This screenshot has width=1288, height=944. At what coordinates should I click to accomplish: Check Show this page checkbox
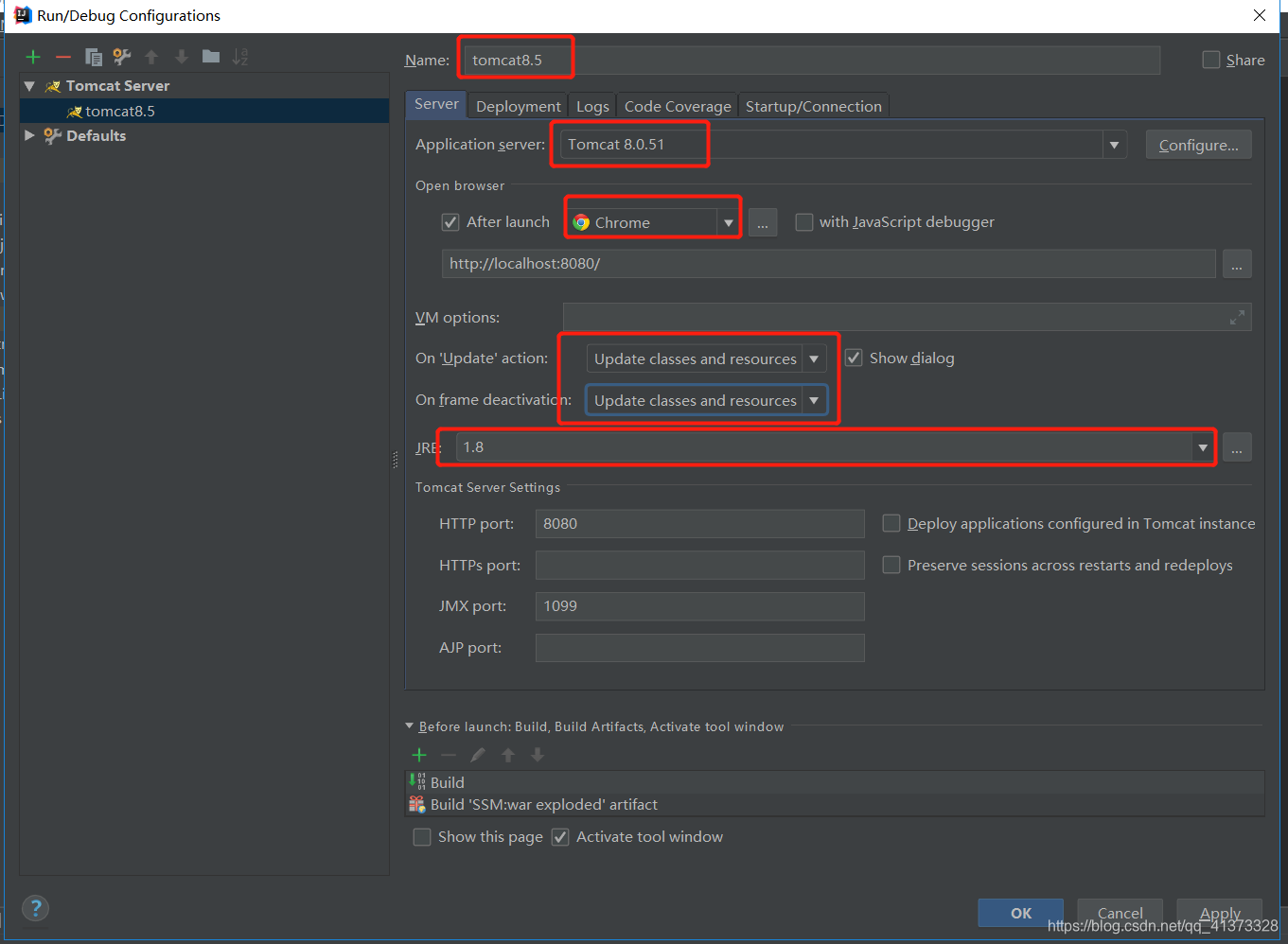coord(422,837)
